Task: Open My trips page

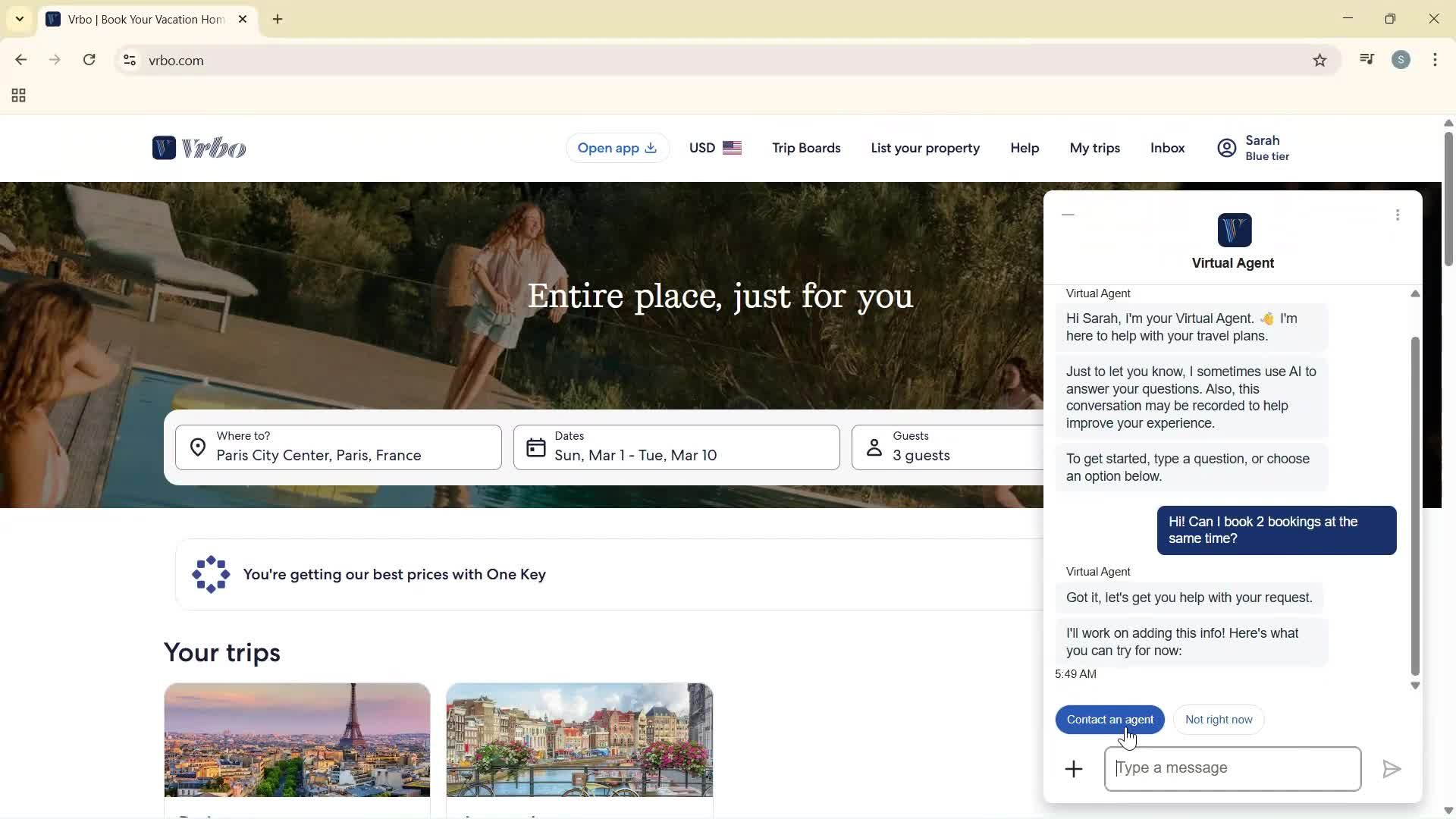Action: point(1094,148)
